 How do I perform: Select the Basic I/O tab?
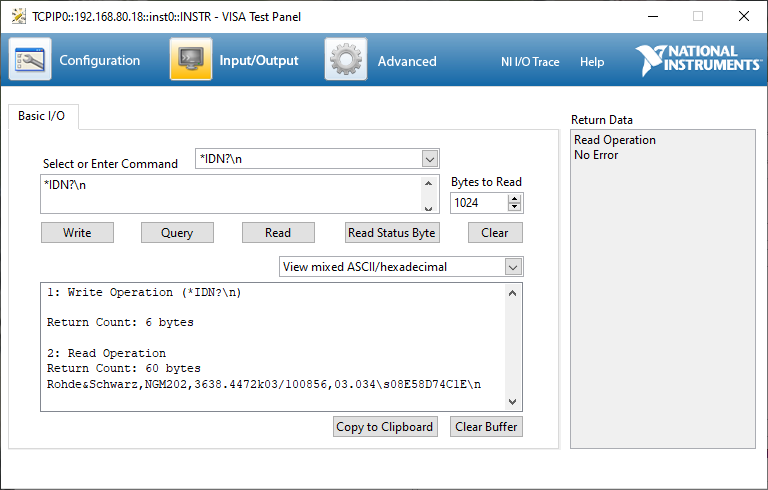click(x=42, y=116)
